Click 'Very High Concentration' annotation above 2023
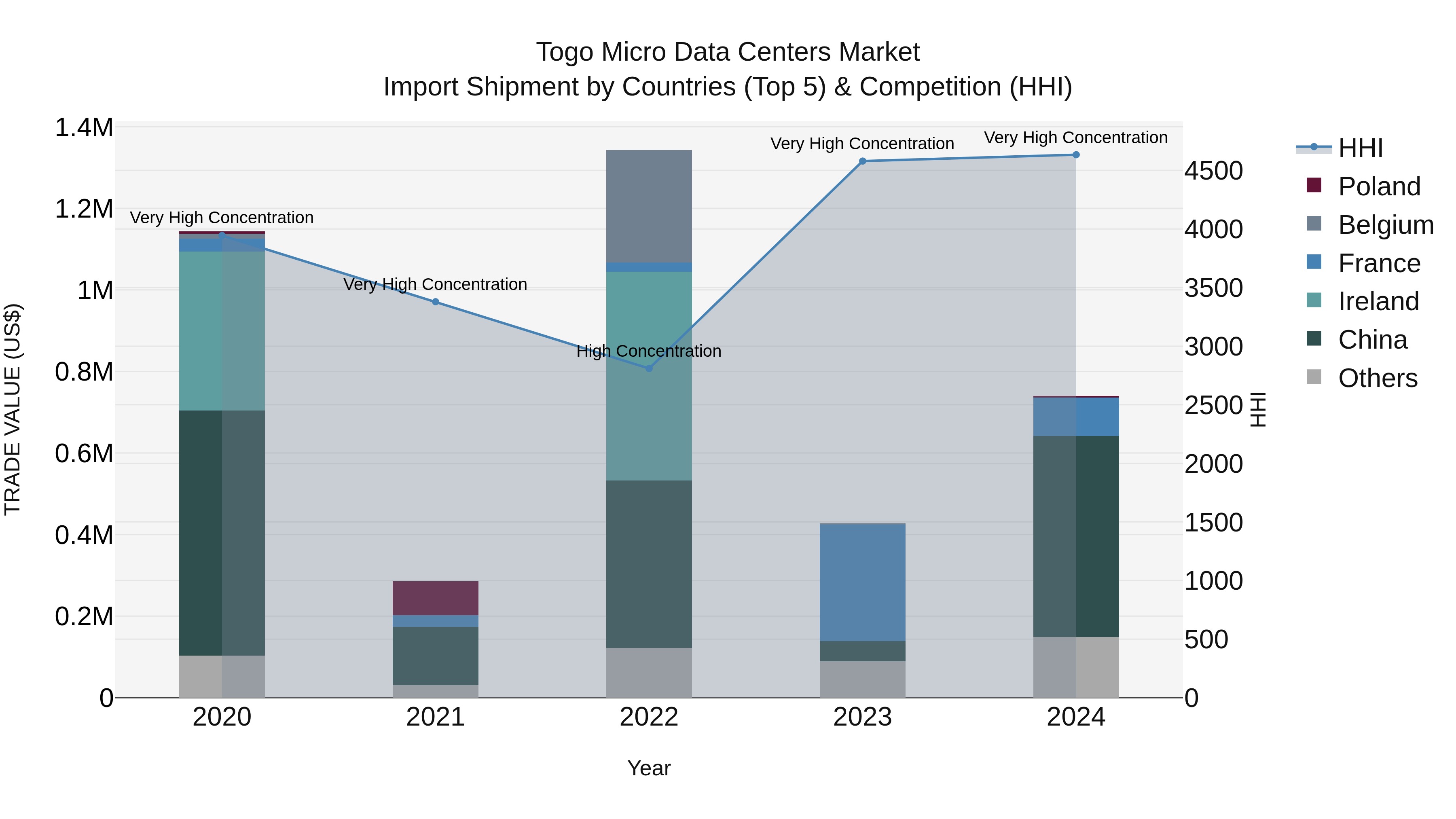Viewport: 1456px width, 819px height. tap(863, 144)
